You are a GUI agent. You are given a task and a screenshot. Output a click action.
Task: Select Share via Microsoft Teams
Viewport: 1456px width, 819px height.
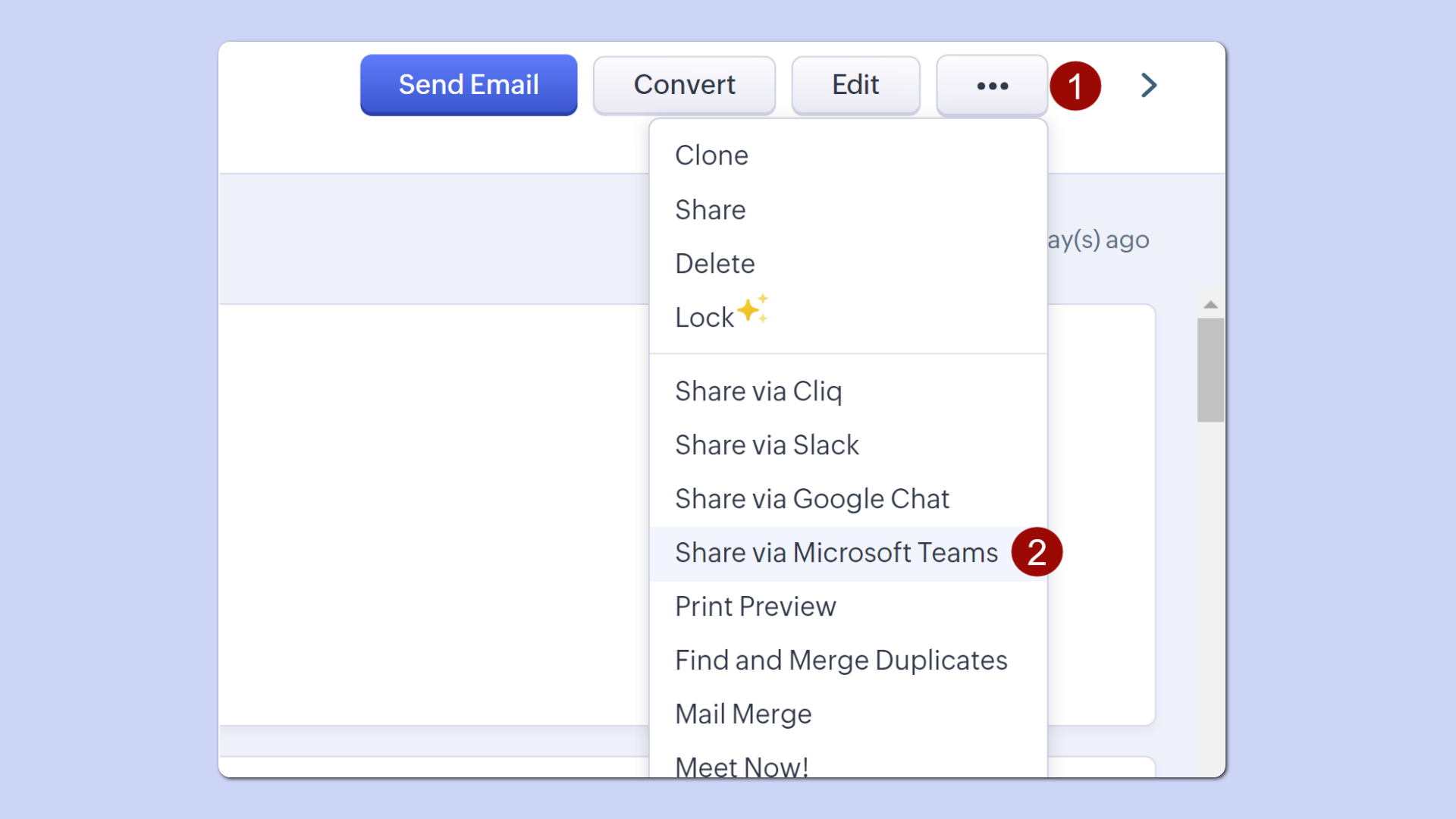(x=836, y=553)
